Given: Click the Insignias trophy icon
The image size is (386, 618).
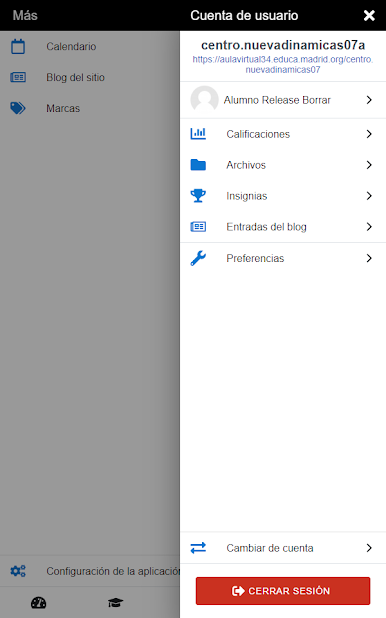Looking at the screenshot, I should 198,195.
